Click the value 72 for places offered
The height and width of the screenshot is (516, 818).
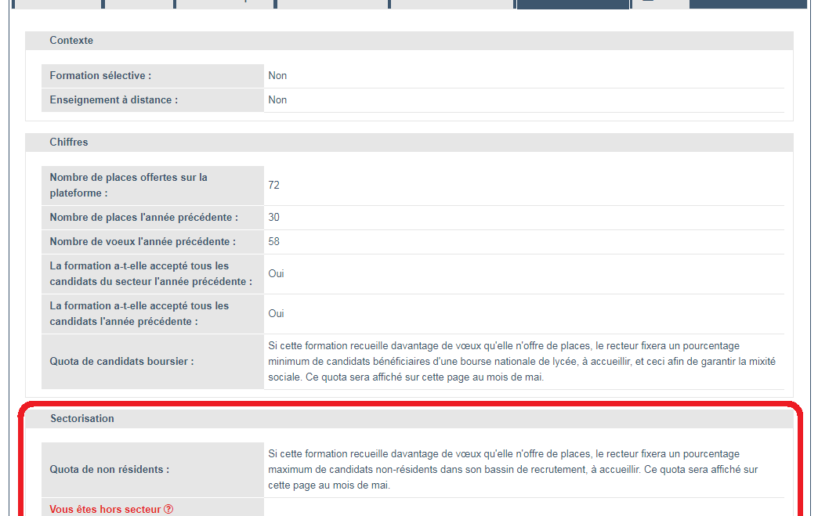(274, 185)
